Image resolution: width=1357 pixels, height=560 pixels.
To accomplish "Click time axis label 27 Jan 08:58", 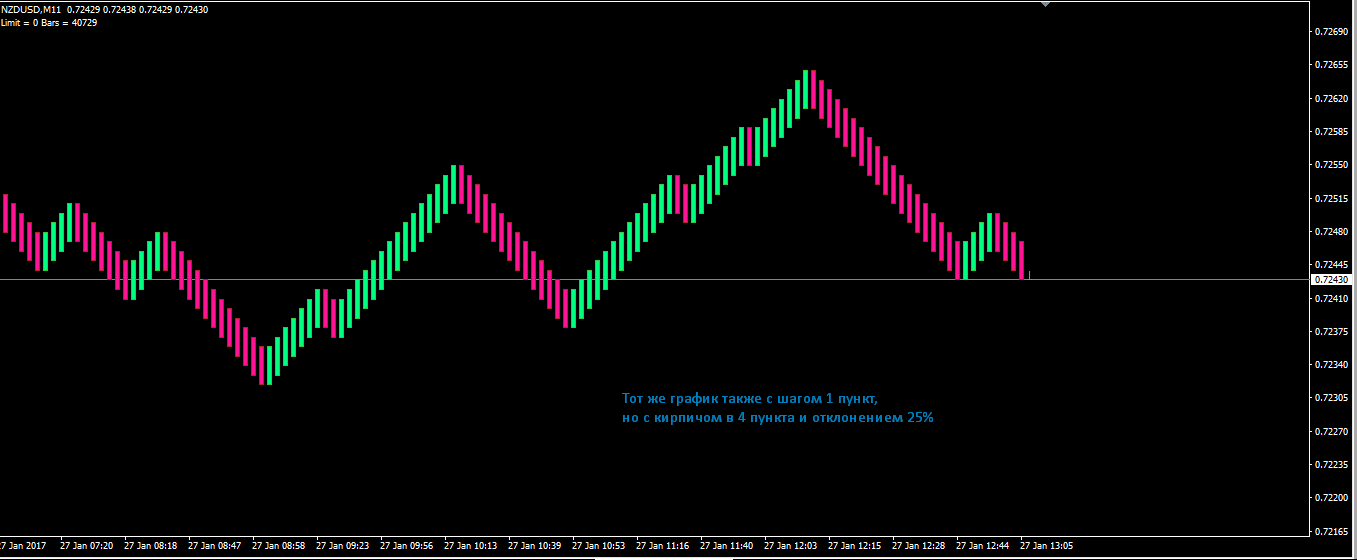I will (x=278, y=546).
